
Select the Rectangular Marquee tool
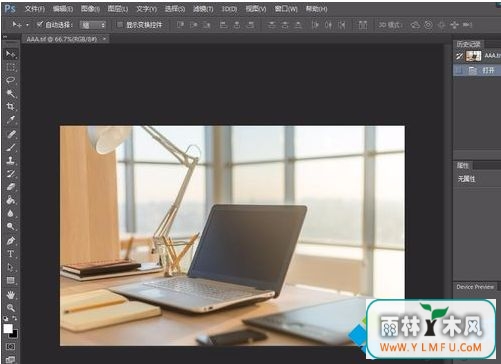point(10,67)
